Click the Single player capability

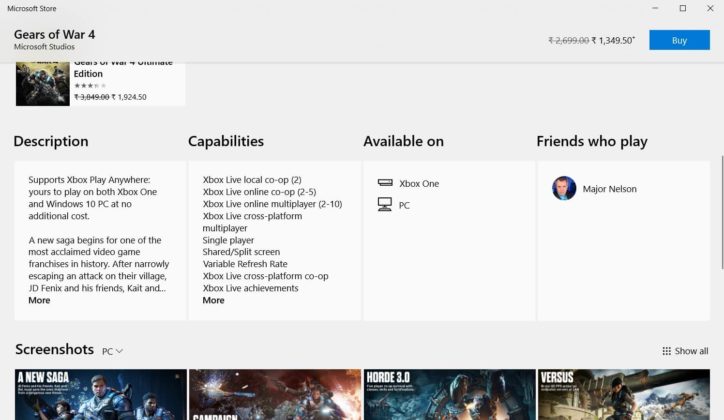228,240
